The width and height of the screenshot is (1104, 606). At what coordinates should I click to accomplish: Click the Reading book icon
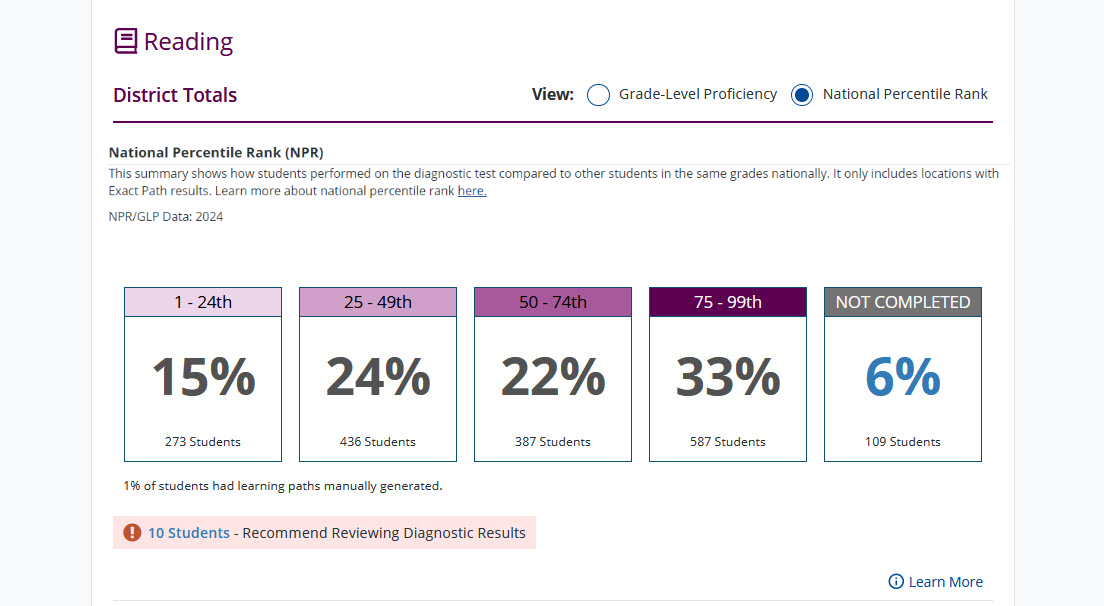pyautogui.click(x=126, y=41)
